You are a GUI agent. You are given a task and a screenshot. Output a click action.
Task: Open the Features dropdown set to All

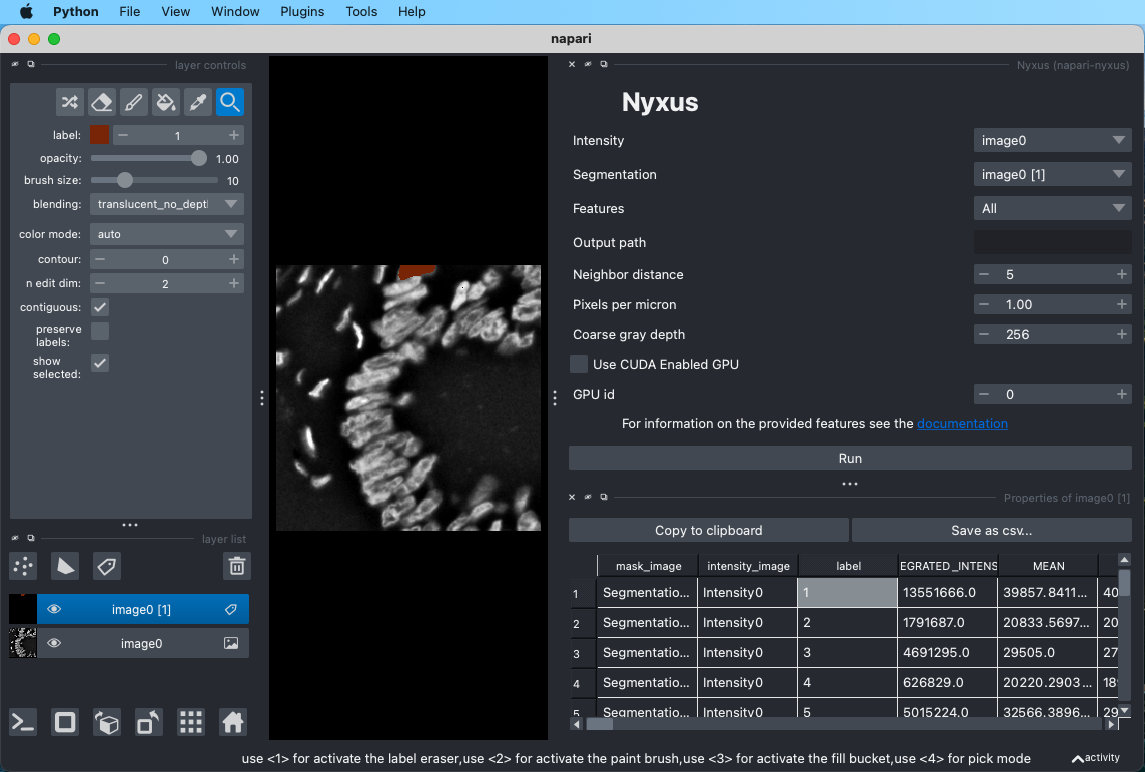(x=1052, y=209)
